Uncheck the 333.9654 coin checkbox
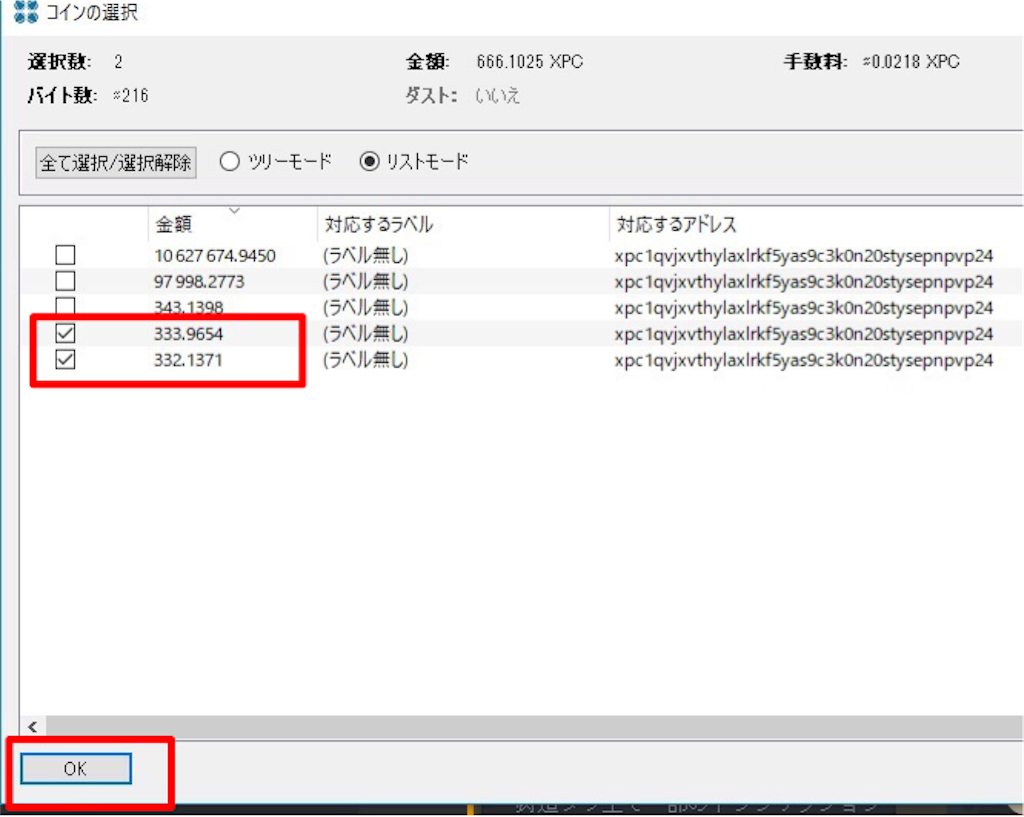The height and width of the screenshot is (817, 1024). click(65, 334)
